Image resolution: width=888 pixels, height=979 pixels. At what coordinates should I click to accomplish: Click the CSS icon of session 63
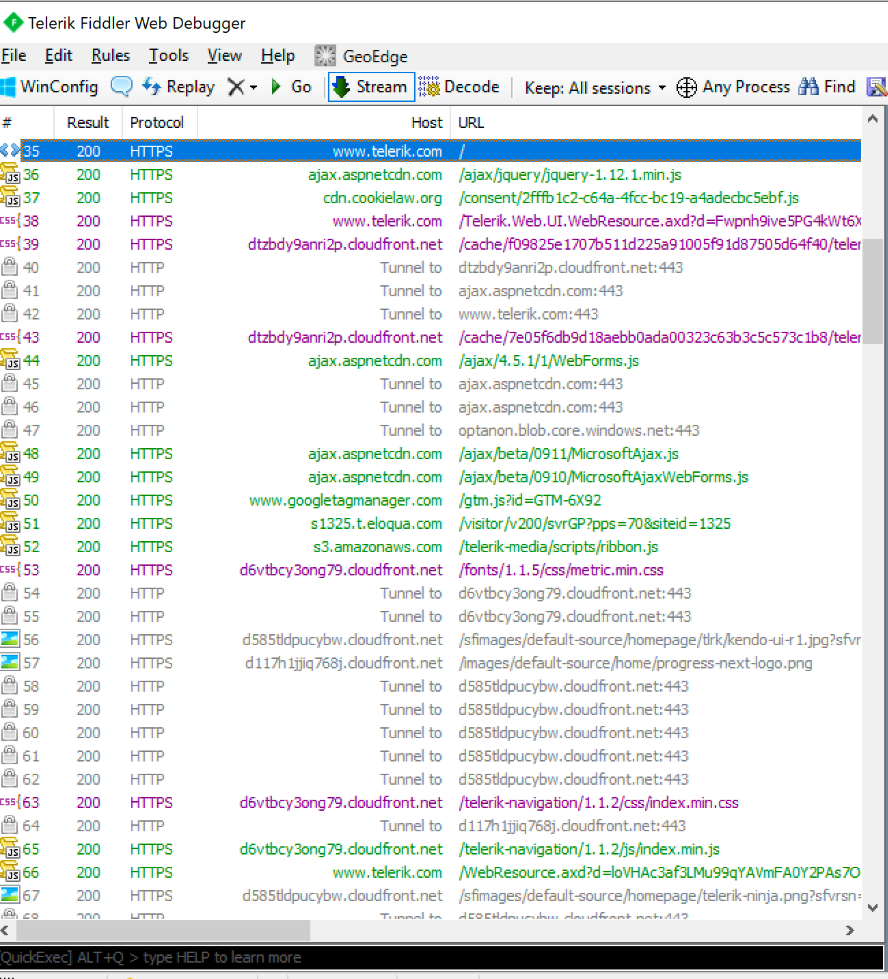(x=10, y=802)
